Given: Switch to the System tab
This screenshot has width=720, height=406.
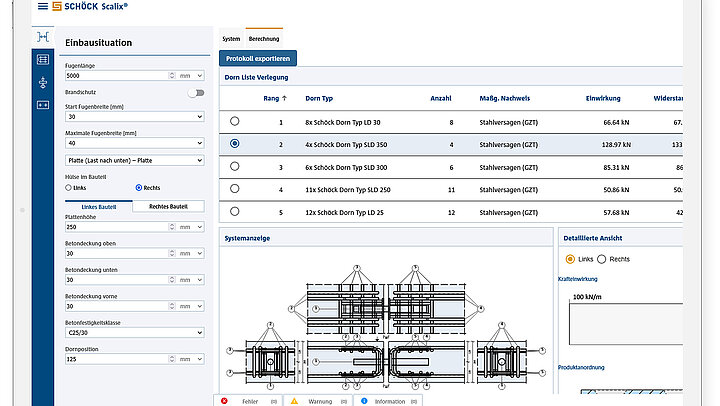Looking at the screenshot, I should pyautogui.click(x=231, y=39).
